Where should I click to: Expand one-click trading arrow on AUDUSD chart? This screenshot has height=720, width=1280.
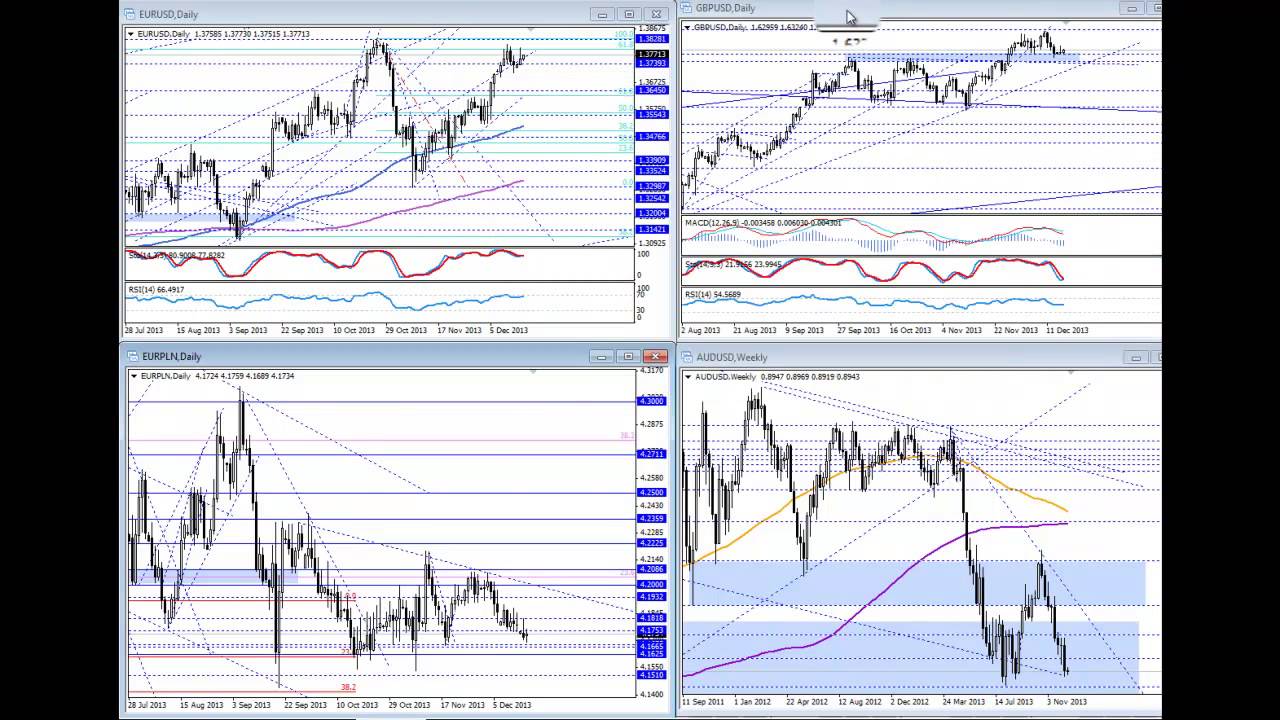689,377
